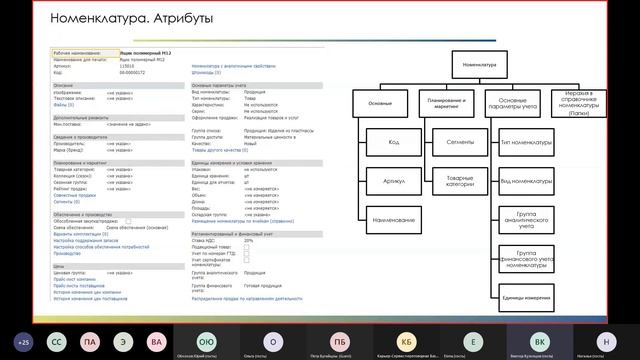Click the Основные diagram box

(x=380, y=104)
